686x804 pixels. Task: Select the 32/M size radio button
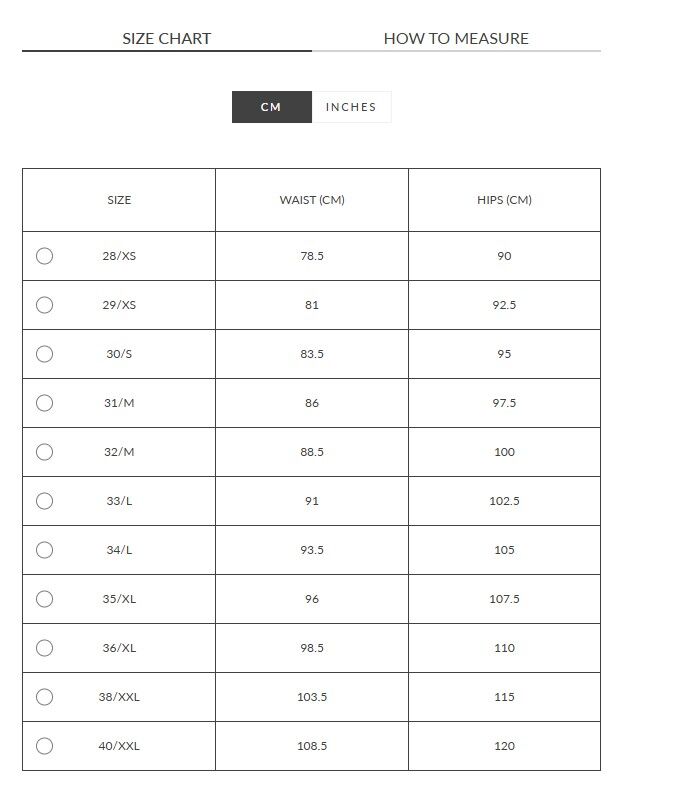pos(45,452)
